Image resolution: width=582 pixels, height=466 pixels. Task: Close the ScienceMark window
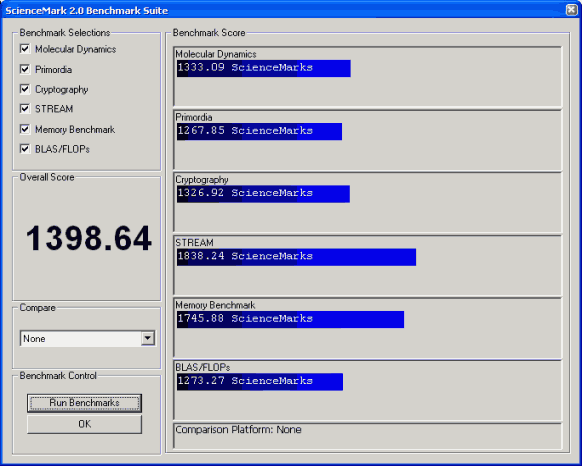tap(571, 10)
